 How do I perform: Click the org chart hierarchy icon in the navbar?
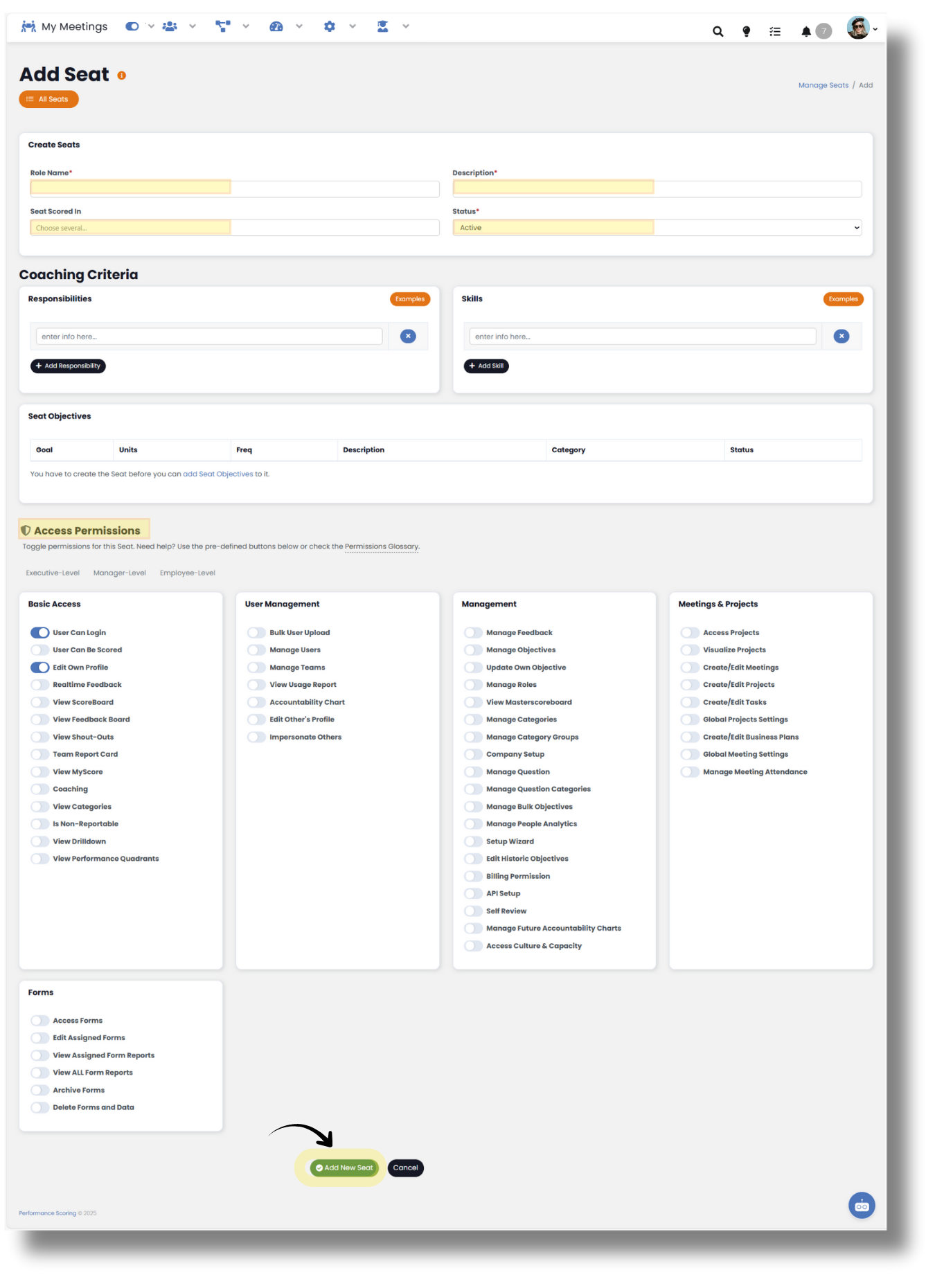coord(223,26)
